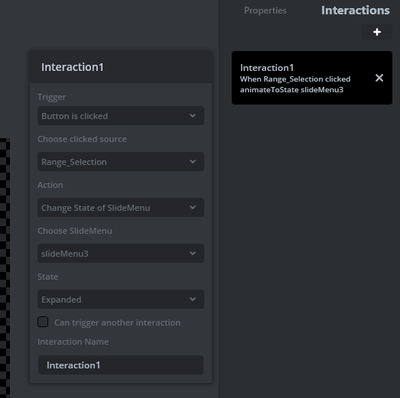Click the 'Can trigger another interaction' label text
Image resolution: width=400 pixels, height=398 pixels.
pos(117,323)
